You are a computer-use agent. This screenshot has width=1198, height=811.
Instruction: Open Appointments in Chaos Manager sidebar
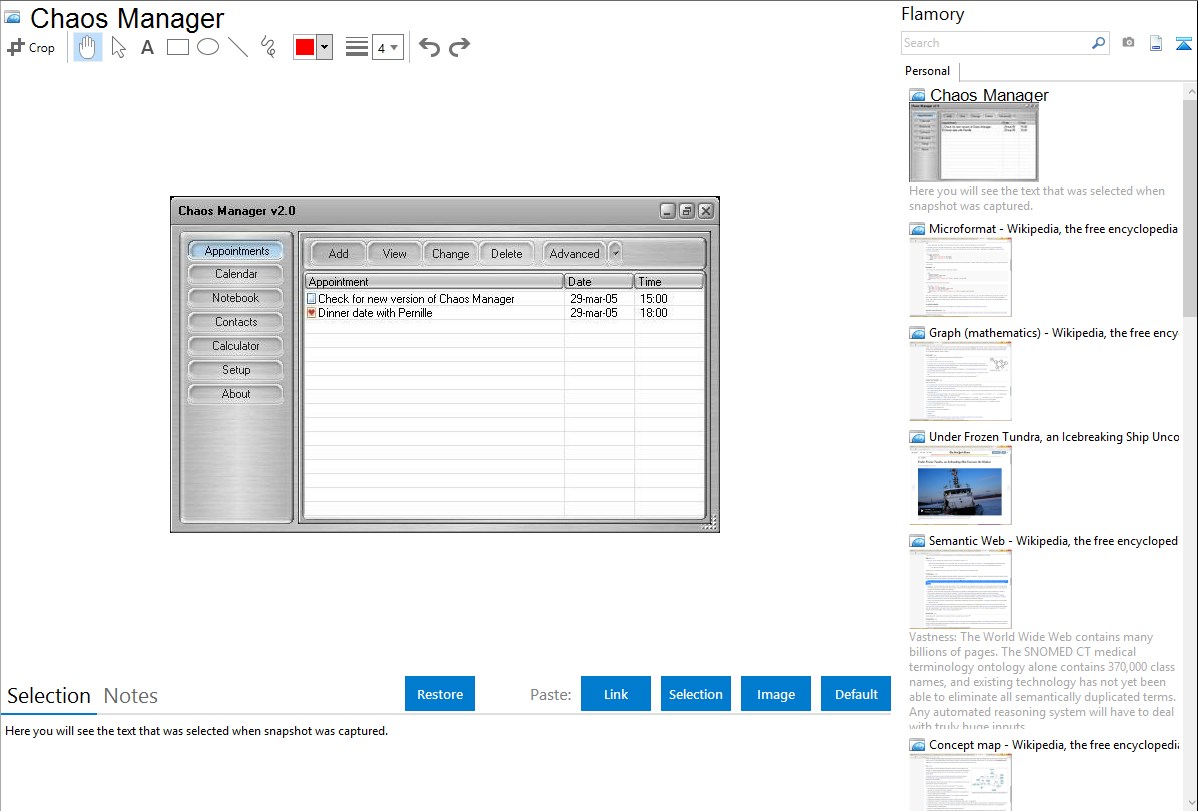[236, 251]
